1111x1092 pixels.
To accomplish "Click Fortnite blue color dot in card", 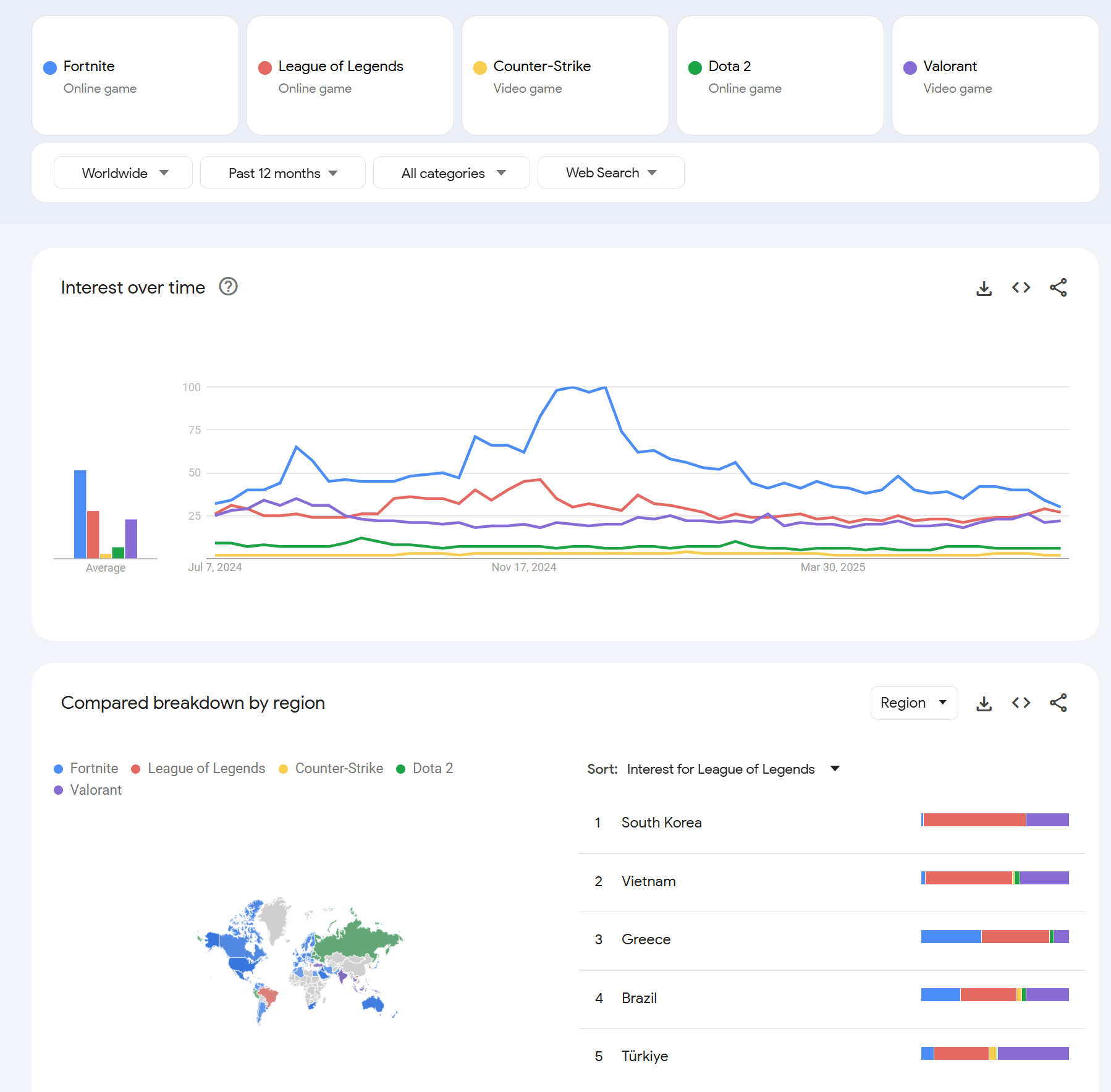I will [x=50, y=67].
